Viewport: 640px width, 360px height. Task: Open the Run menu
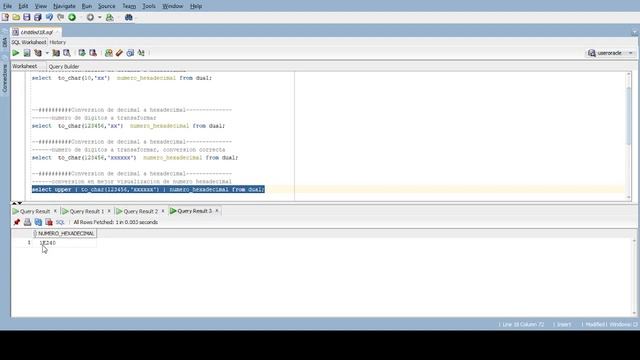[x=87, y=6]
